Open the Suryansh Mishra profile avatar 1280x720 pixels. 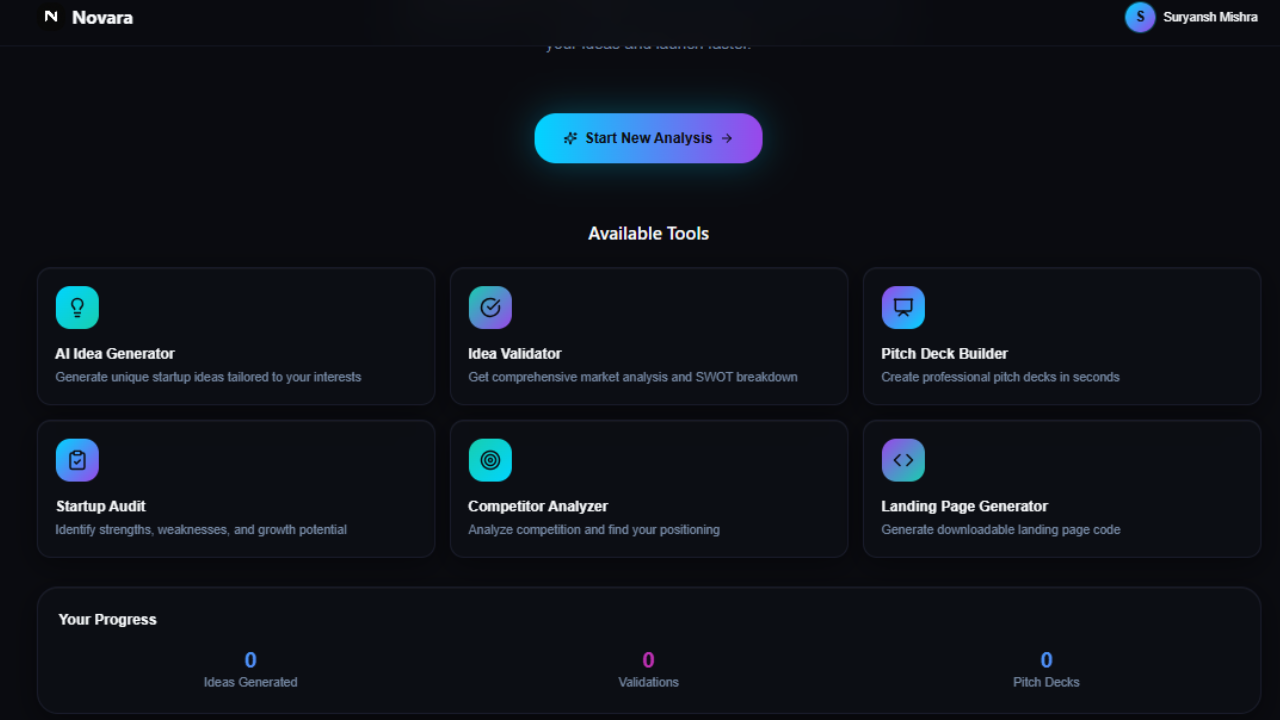1139,17
